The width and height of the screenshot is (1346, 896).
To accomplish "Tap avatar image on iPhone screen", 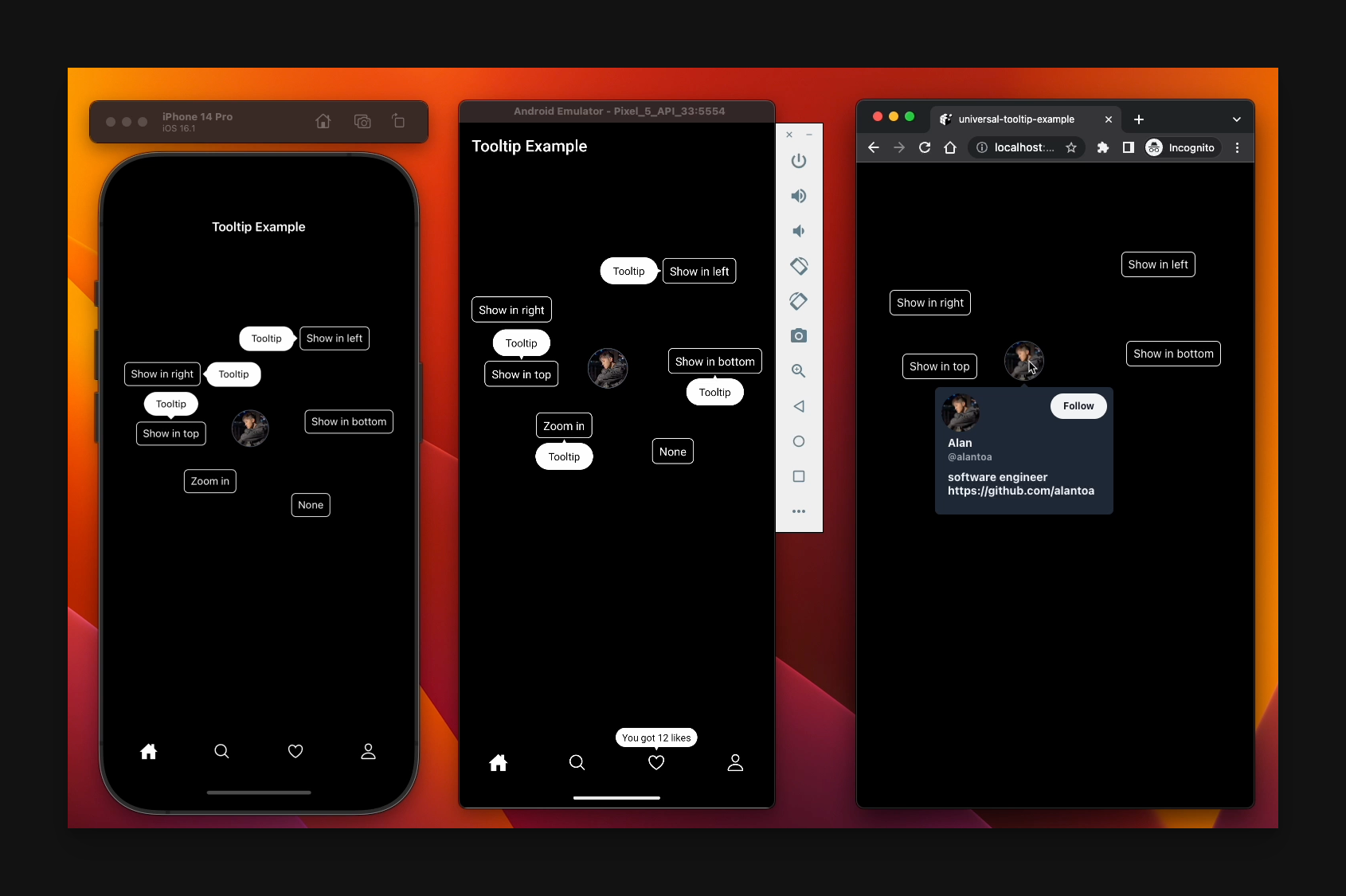I will point(250,428).
